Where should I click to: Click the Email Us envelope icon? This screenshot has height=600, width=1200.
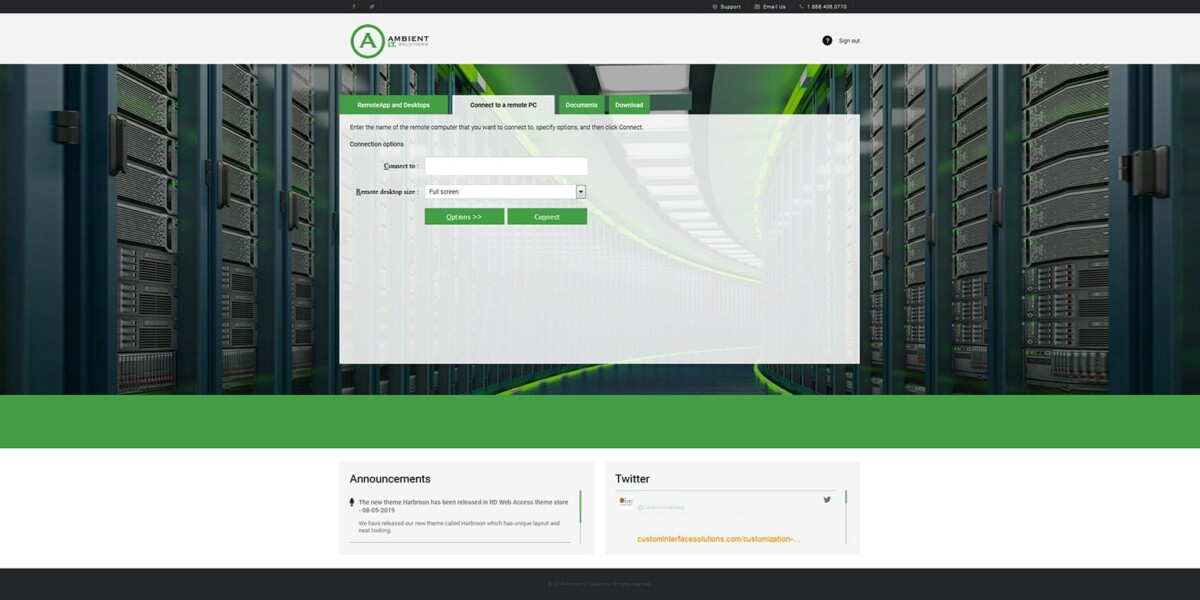click(756, 7)
